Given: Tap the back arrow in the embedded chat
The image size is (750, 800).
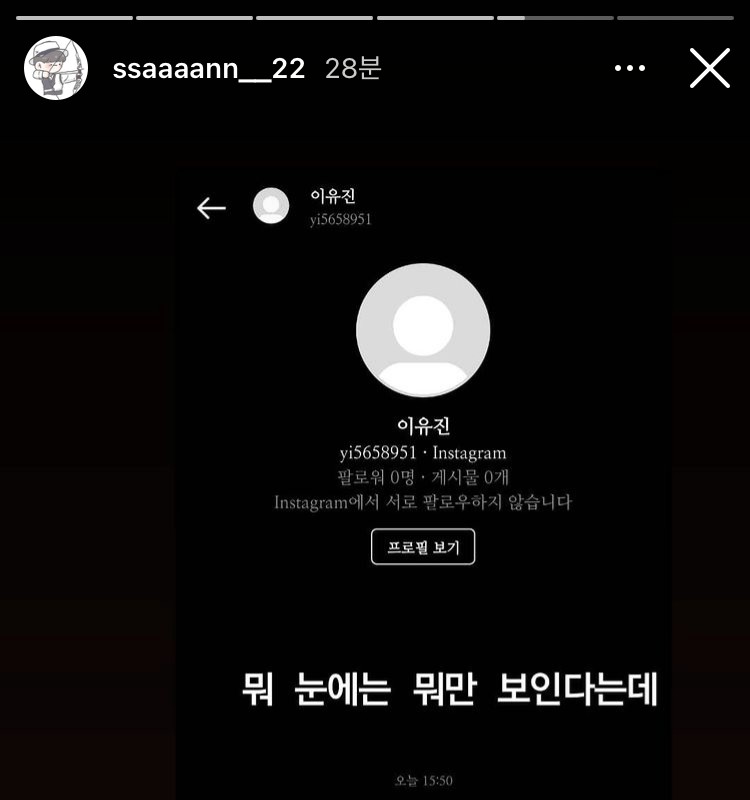Looking at the screenshot, I should (x=211, y=208).
